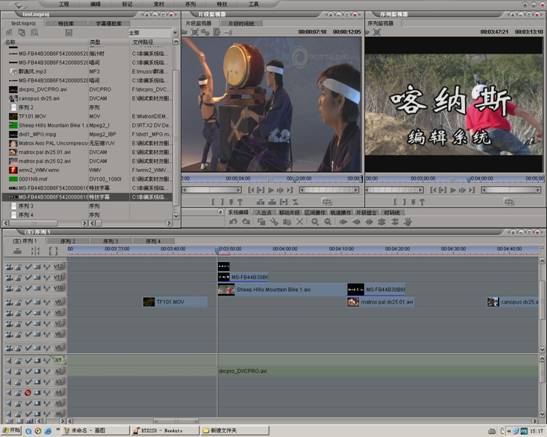Click the zoom-out magnifier in the editing toolbar
The width and height of the screenshot is (547, 437).
pyautogui.click(x=328, y=221)
